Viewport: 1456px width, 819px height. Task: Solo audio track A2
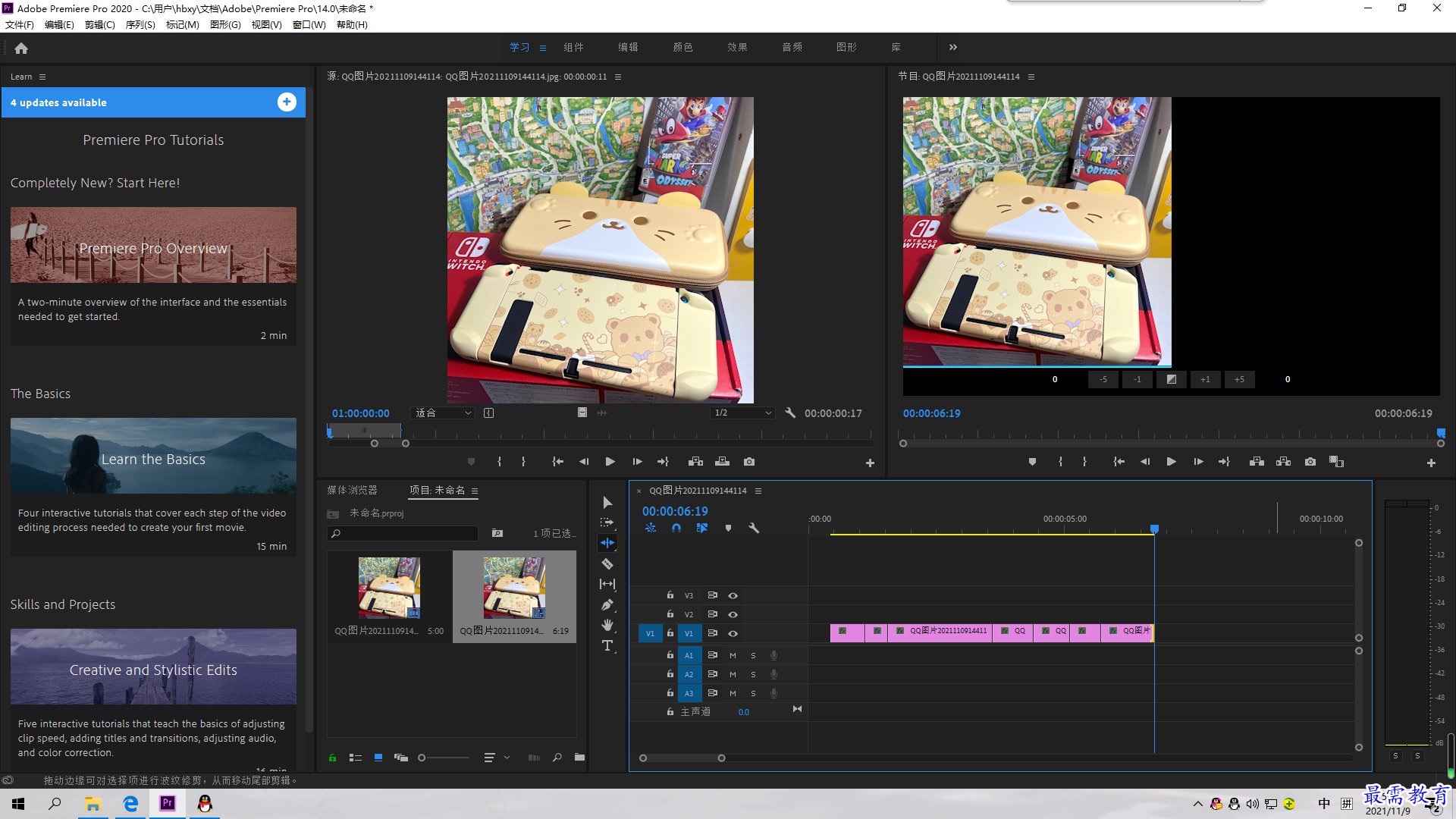(753, 674)
